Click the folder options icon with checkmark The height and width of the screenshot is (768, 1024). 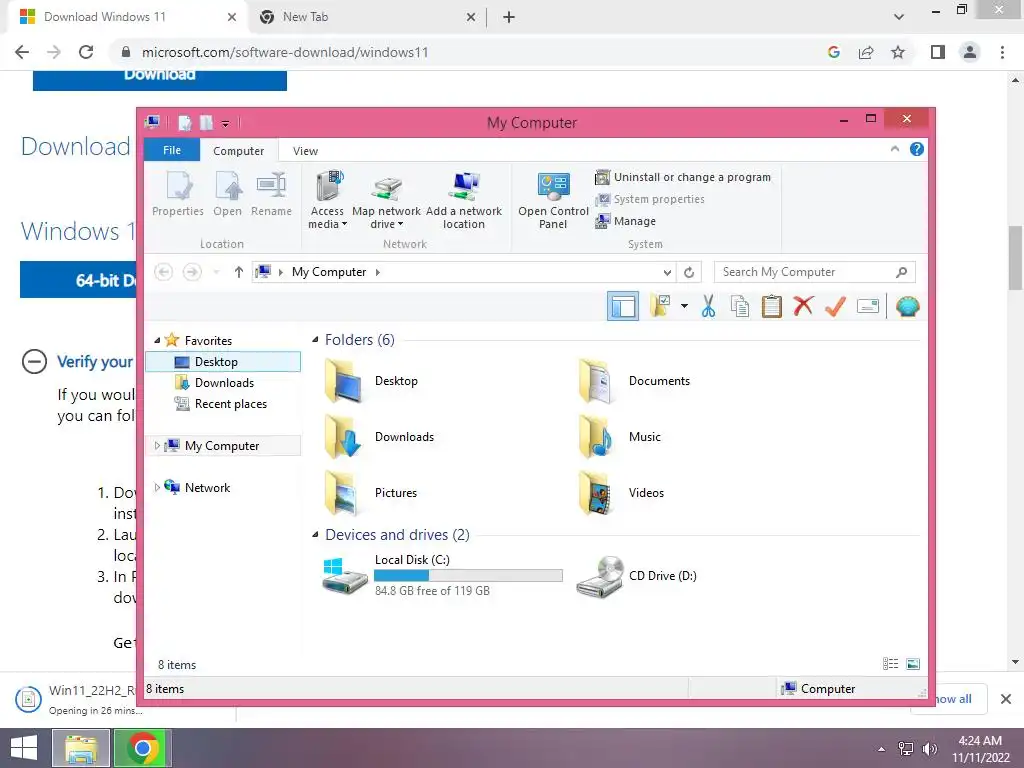pos(660,306)
